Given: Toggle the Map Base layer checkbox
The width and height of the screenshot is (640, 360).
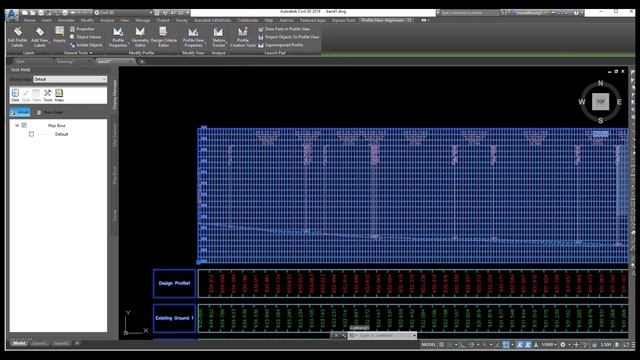Looking at the screenshot, I should [x=24, y=125].
